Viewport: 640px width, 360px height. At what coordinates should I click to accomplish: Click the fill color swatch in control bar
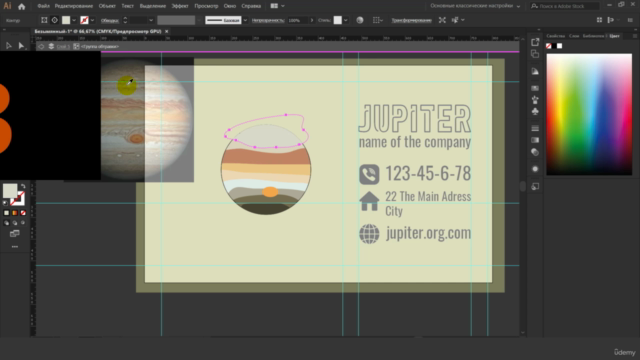pos(66,20)
